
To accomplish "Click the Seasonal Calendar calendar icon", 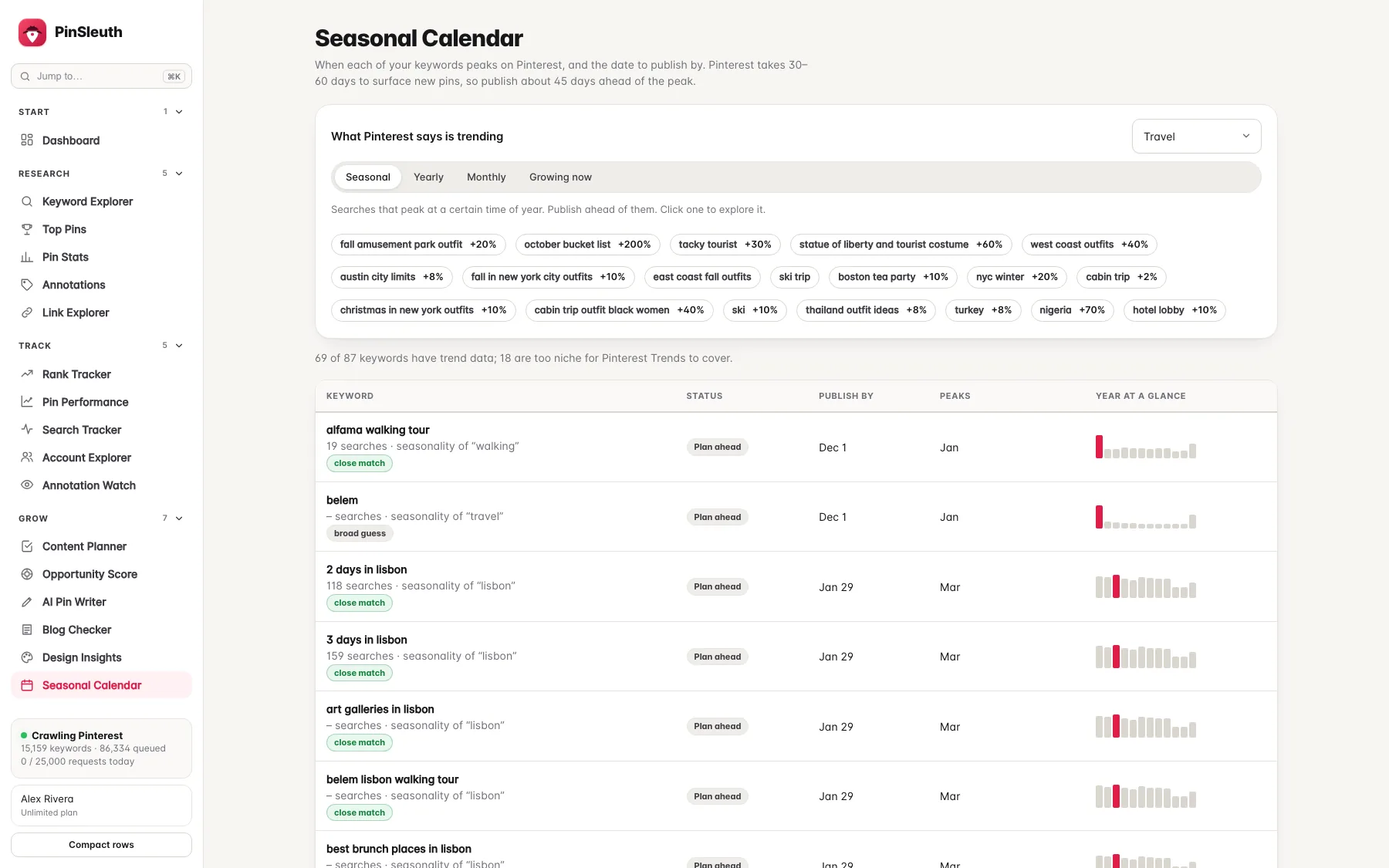I will [27, 685].
